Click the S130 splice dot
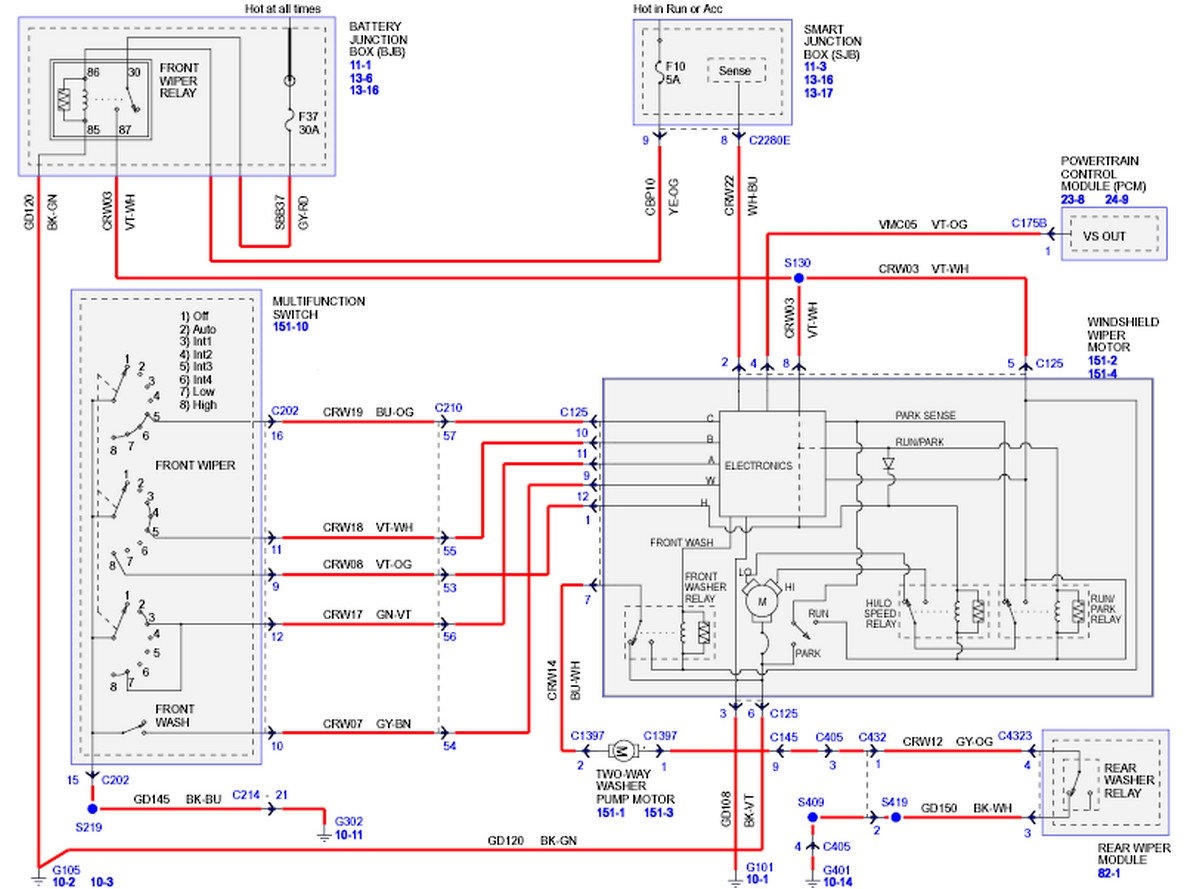The image size is (1200, 889). [x=798, y=276]
